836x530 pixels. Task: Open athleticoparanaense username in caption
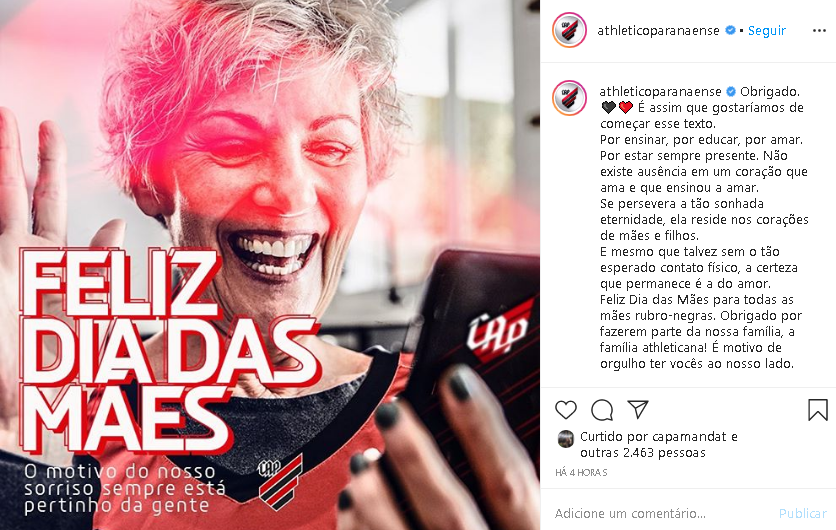coord(660,92)
